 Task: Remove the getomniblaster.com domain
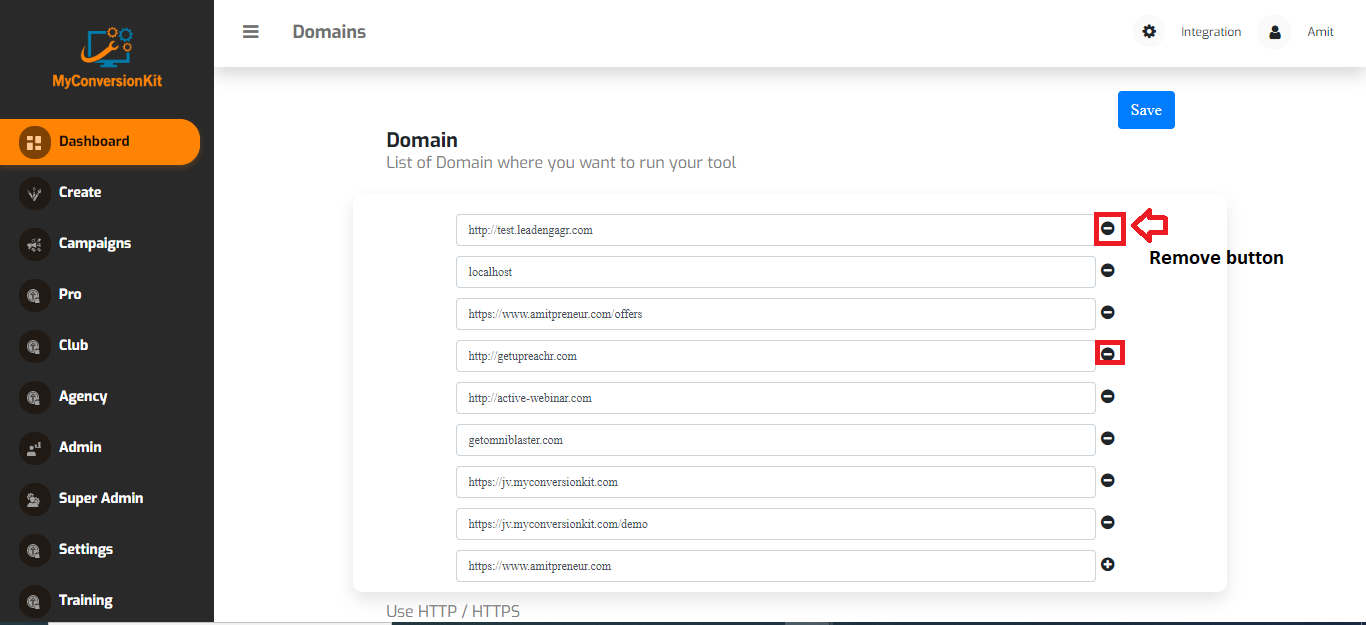click(1108, 438)
